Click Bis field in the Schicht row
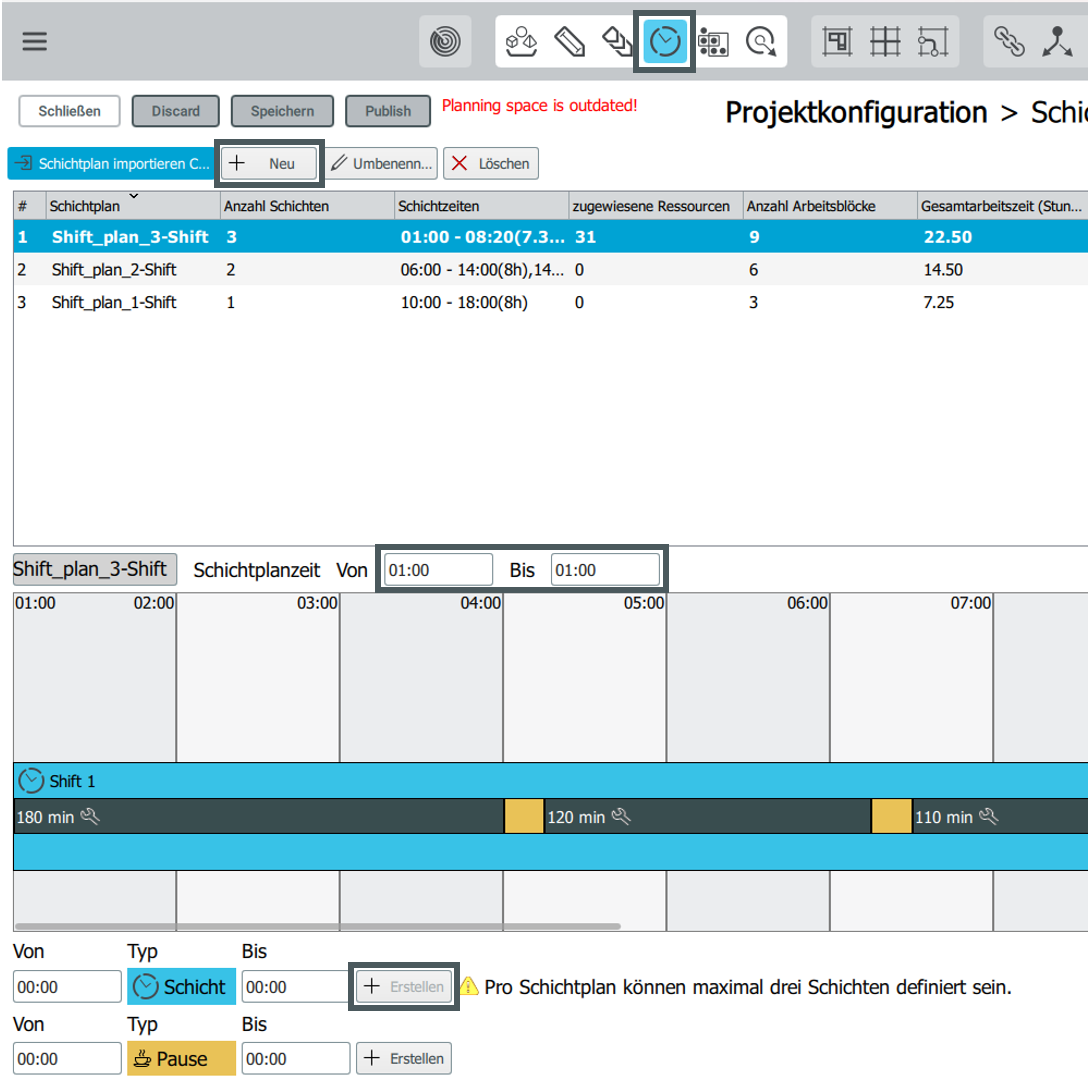Viewport: 1088px width, 1080px height. (295, 986)
